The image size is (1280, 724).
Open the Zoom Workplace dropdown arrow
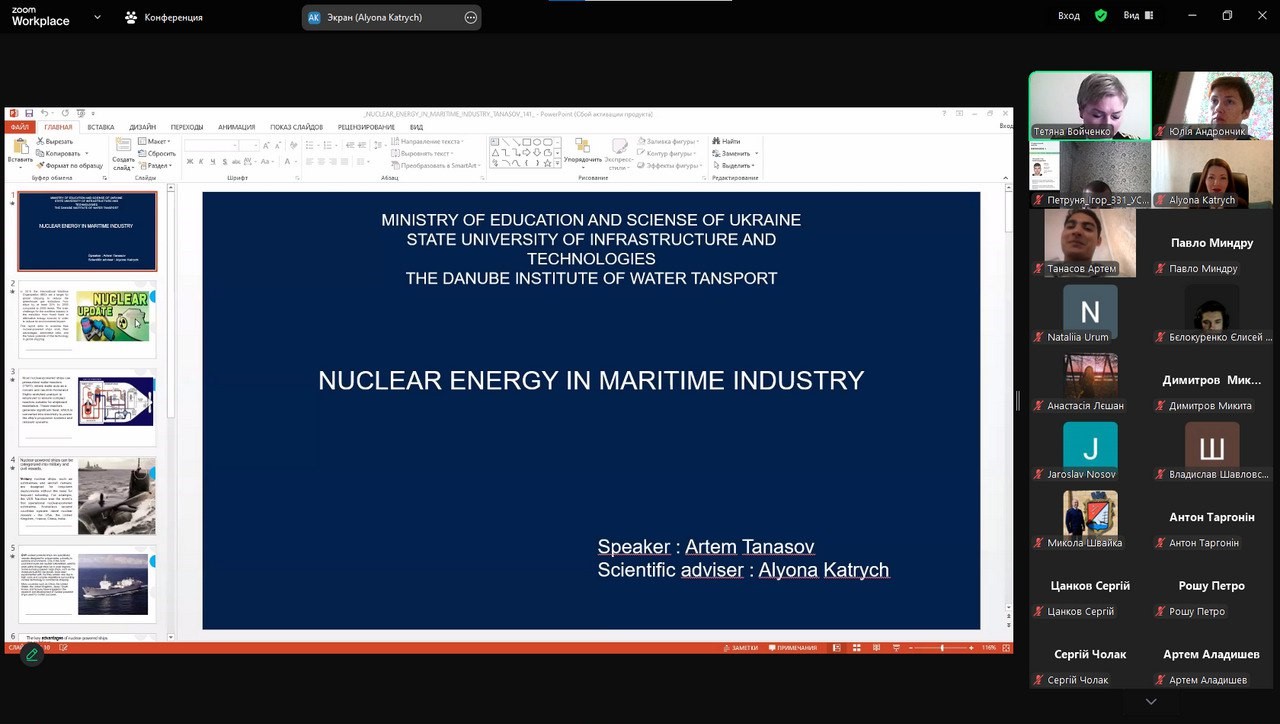[97, 17]
